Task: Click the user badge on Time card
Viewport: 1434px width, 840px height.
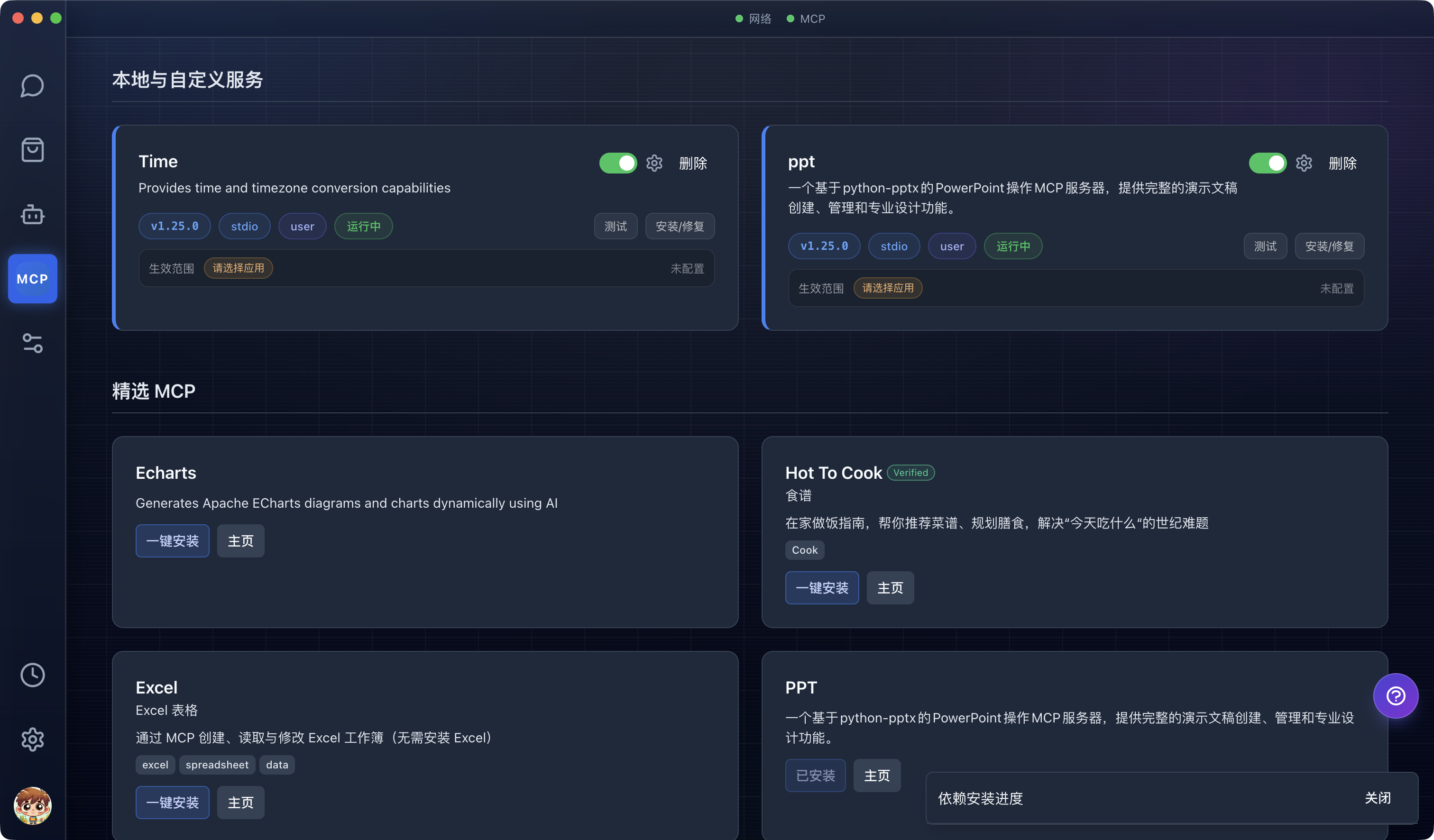Action: click(x=302, y=226)
